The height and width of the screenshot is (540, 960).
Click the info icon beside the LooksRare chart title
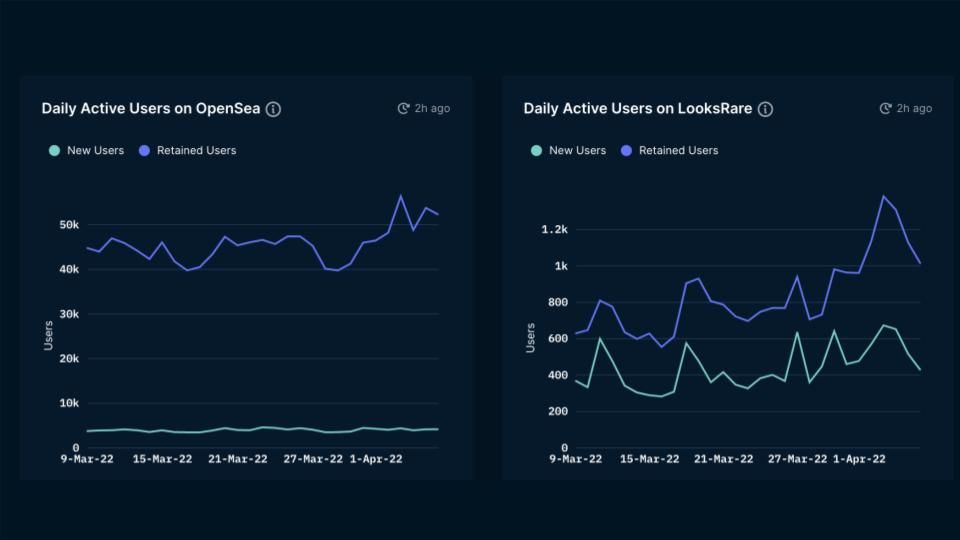click(765, 109)
